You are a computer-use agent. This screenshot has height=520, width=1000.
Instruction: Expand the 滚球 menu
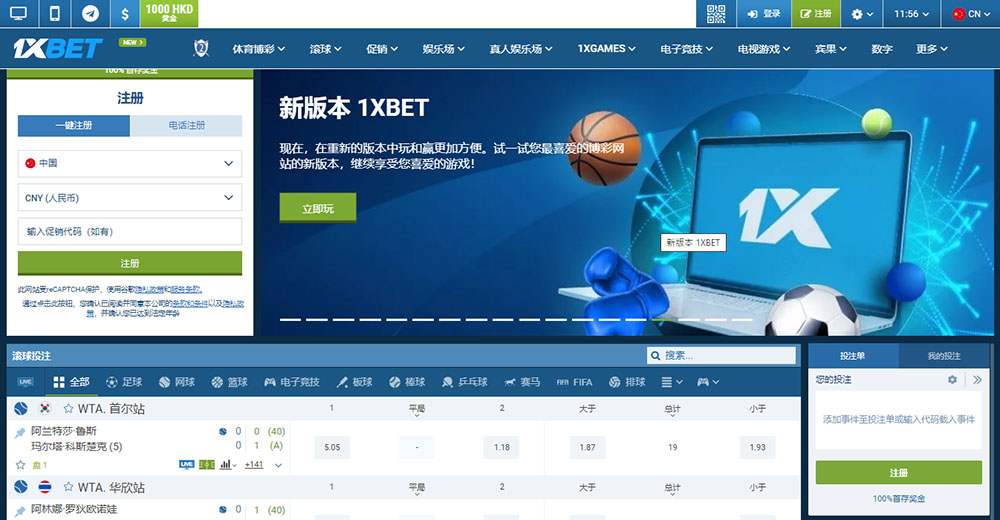coord(325,48)
